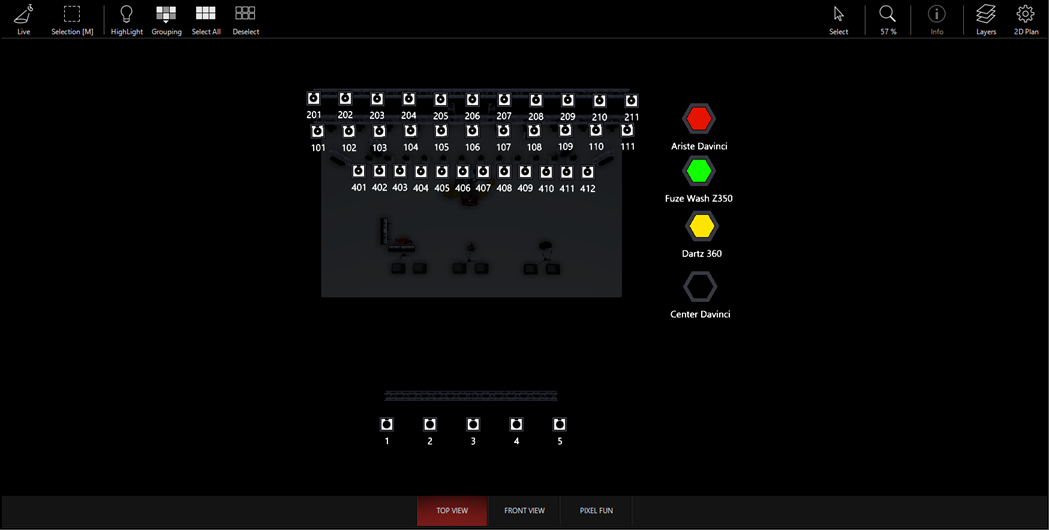Screen dimensions: 1049x530
Task: Click the Fuze Wash Z350 label
Action: coord(698,198)
